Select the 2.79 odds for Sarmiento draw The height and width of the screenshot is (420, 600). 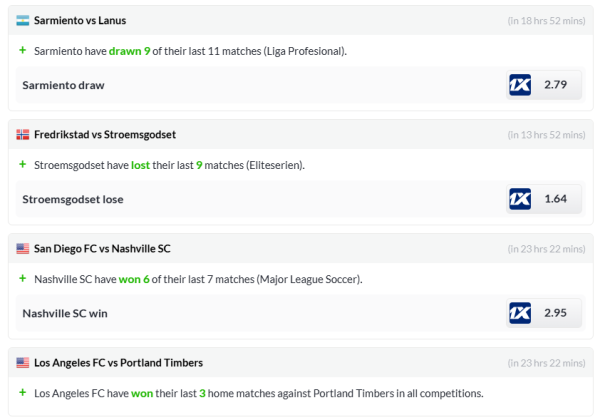tap(555, 85)
